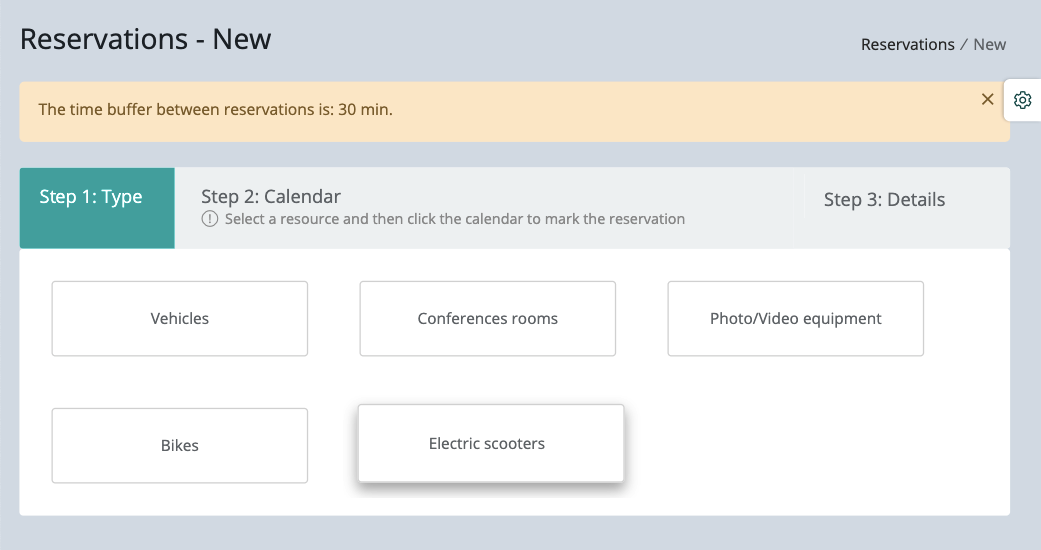1041x550 pixels.
Task: Open the settings gear panel
Action: coord(1022,100)
